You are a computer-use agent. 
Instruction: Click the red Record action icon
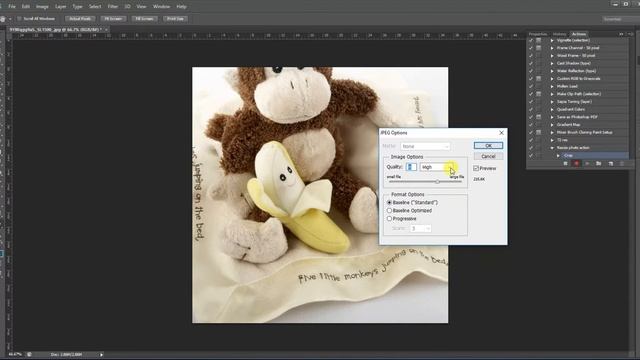576,164
